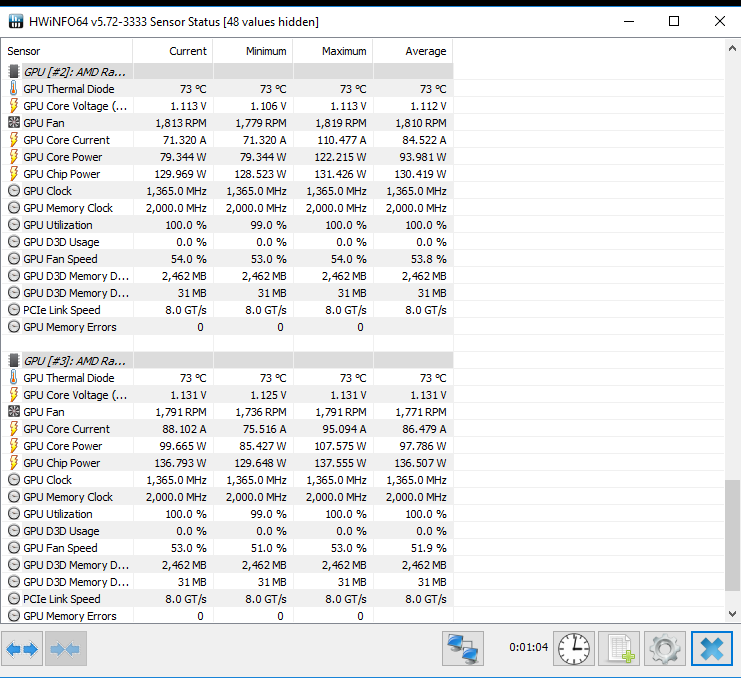Click GPU #3 Memory Clock circle icon

[x=14, y=497]
